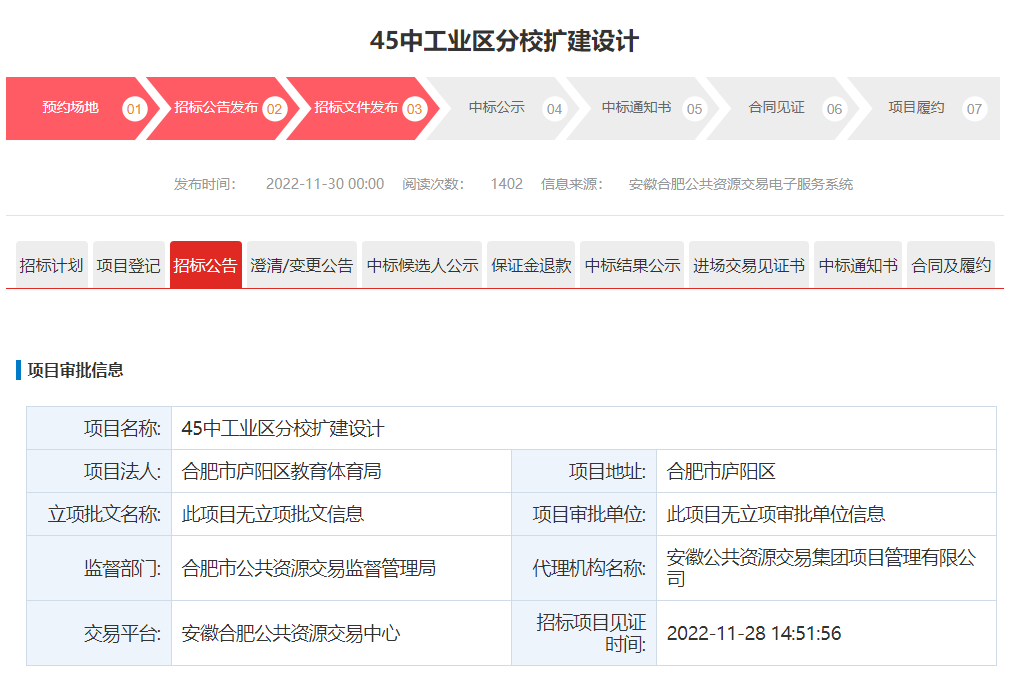This screenshot has width=1009, height=700.
Task: Click the 信息来源 label
Action: [572, 184]
